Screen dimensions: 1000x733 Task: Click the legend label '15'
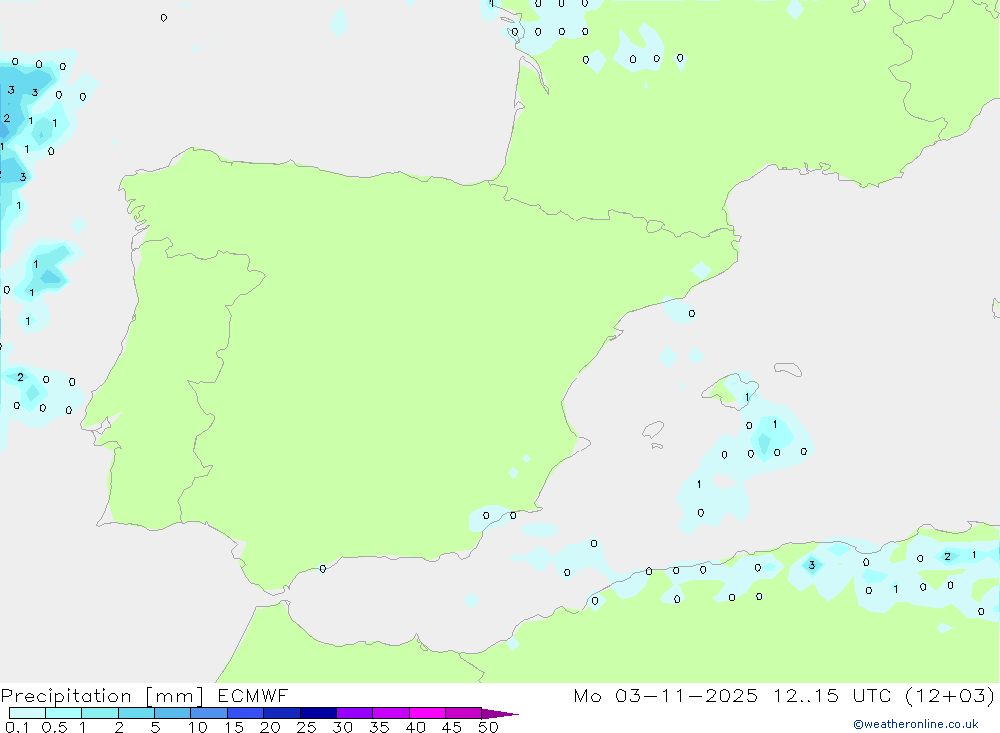click(234, 727)
